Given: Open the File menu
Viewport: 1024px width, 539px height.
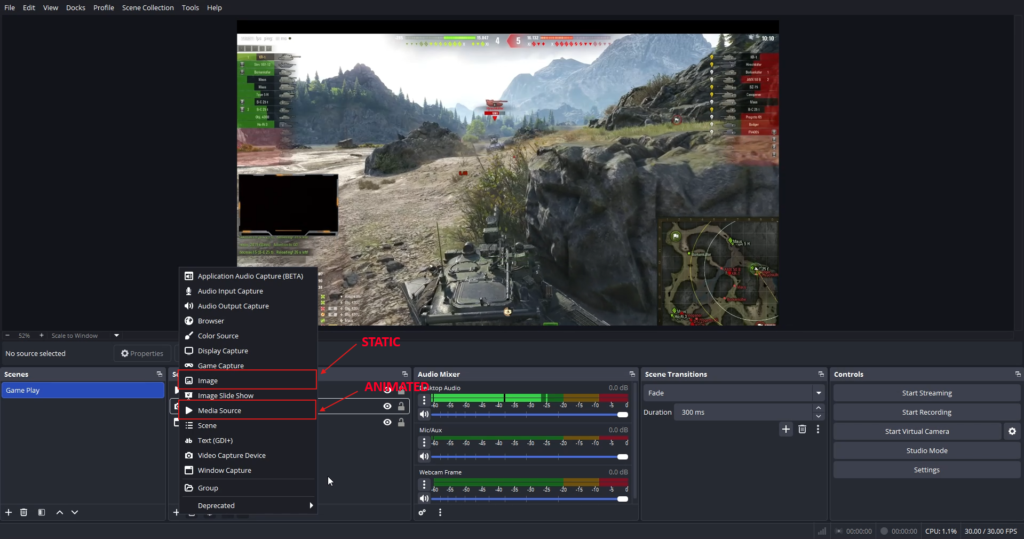Looking at the screenshot, I should point(10,8).
